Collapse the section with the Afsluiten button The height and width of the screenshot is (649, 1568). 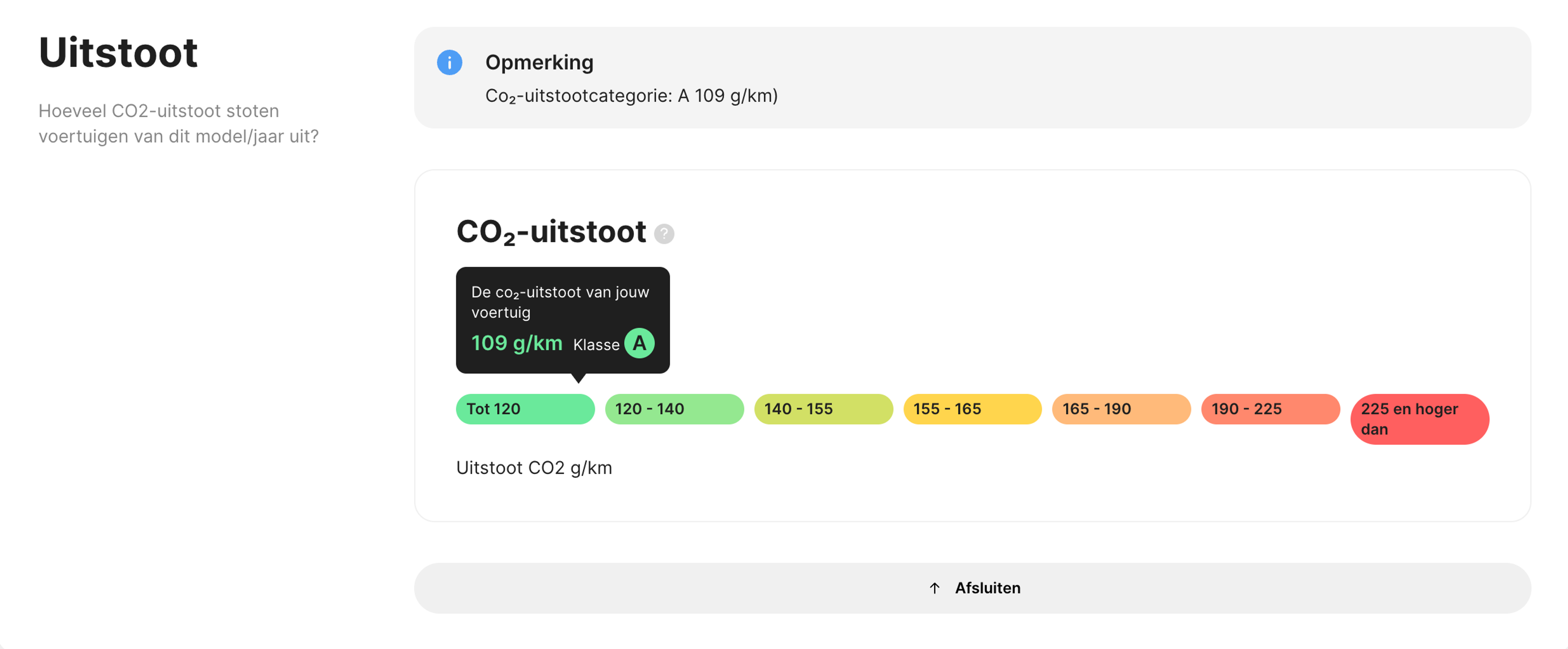(972, 588)
